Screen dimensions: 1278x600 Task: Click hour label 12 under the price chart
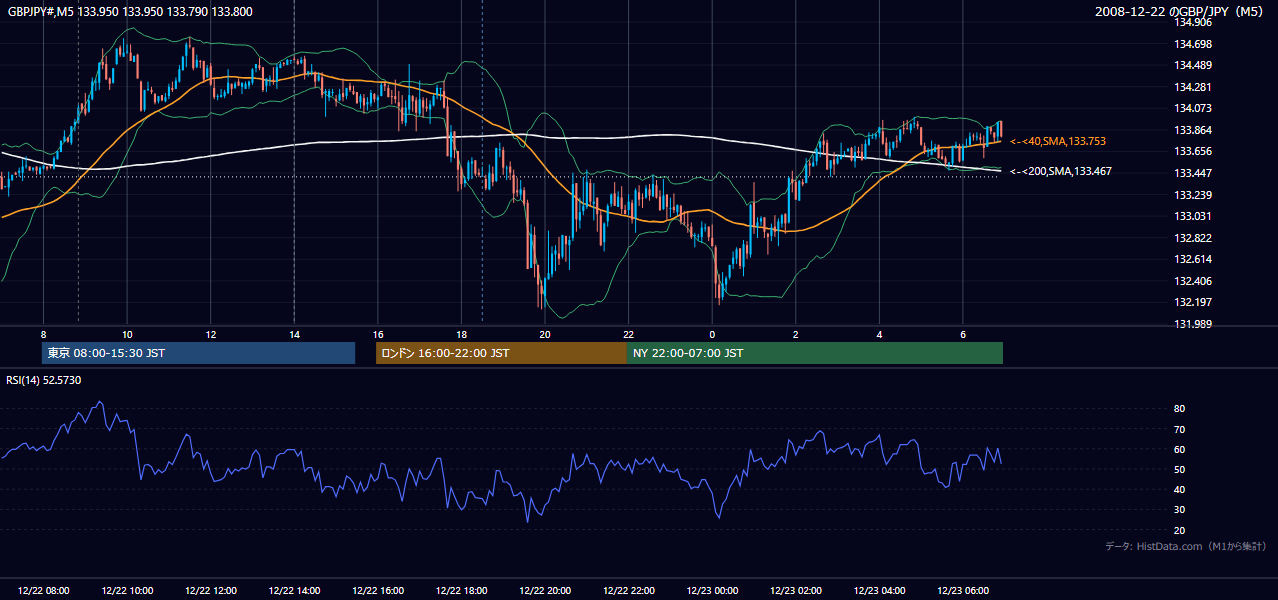tap(211, 334)
